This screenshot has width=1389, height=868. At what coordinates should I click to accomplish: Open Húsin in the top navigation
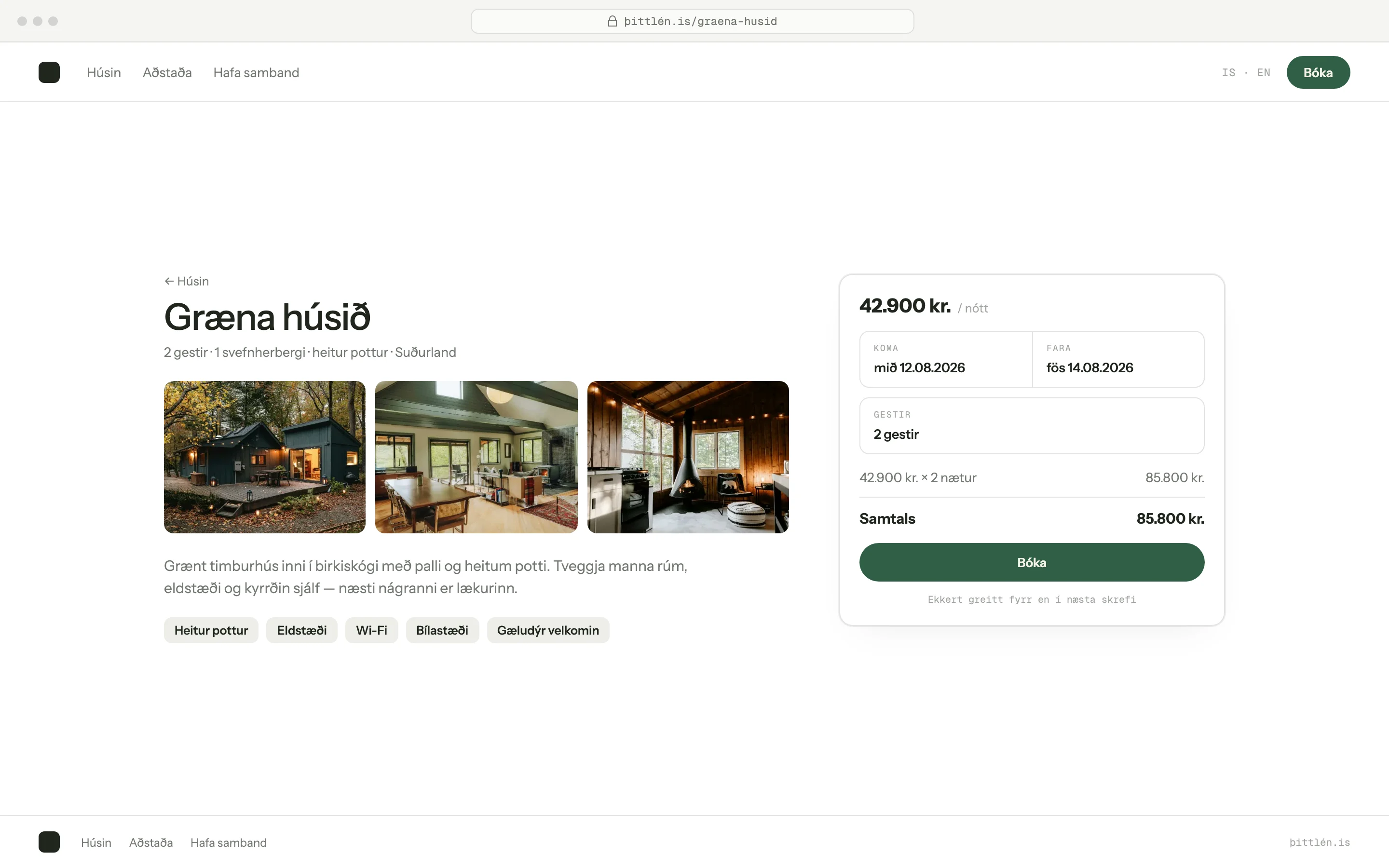104,72
